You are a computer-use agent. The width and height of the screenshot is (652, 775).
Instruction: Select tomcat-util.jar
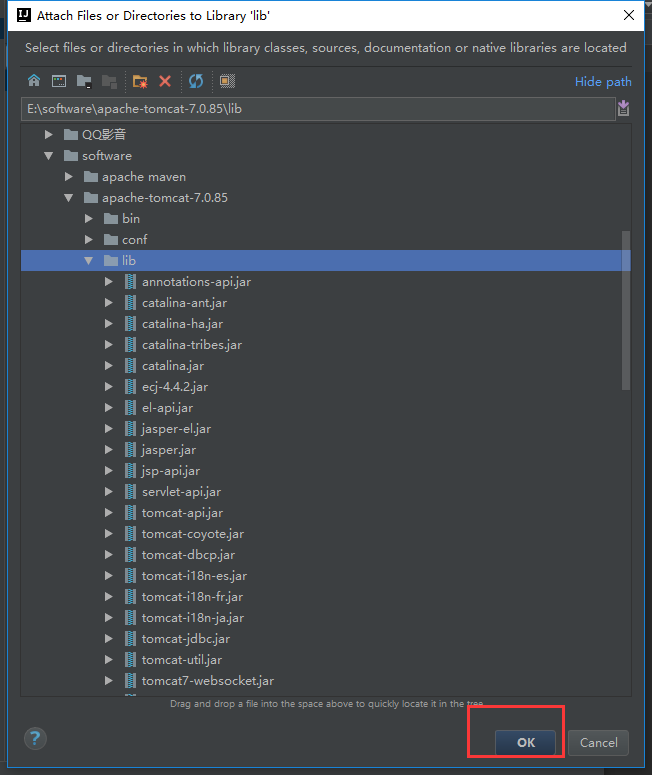coord(182,660)
